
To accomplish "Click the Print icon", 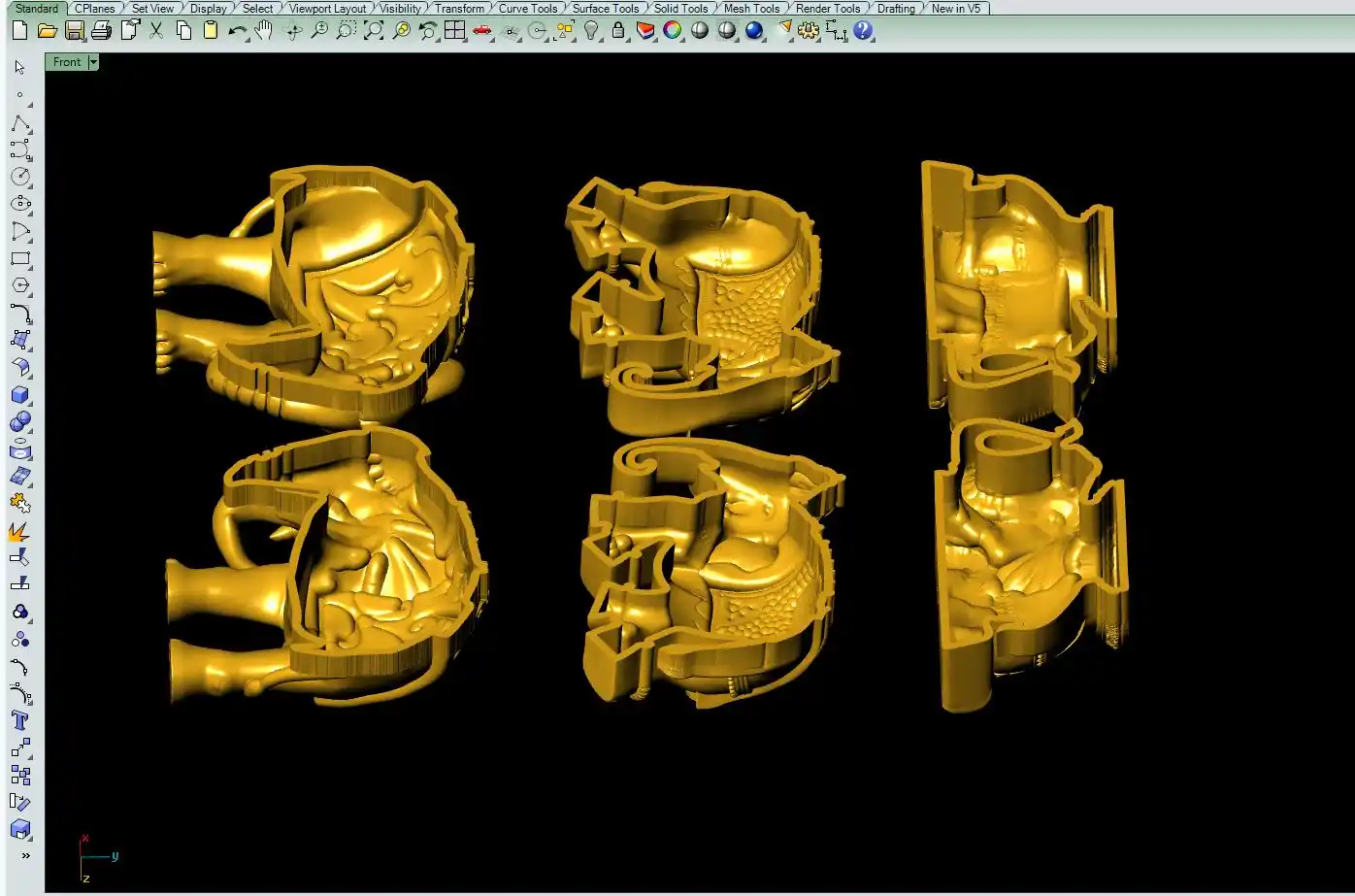I will [101, 31].
